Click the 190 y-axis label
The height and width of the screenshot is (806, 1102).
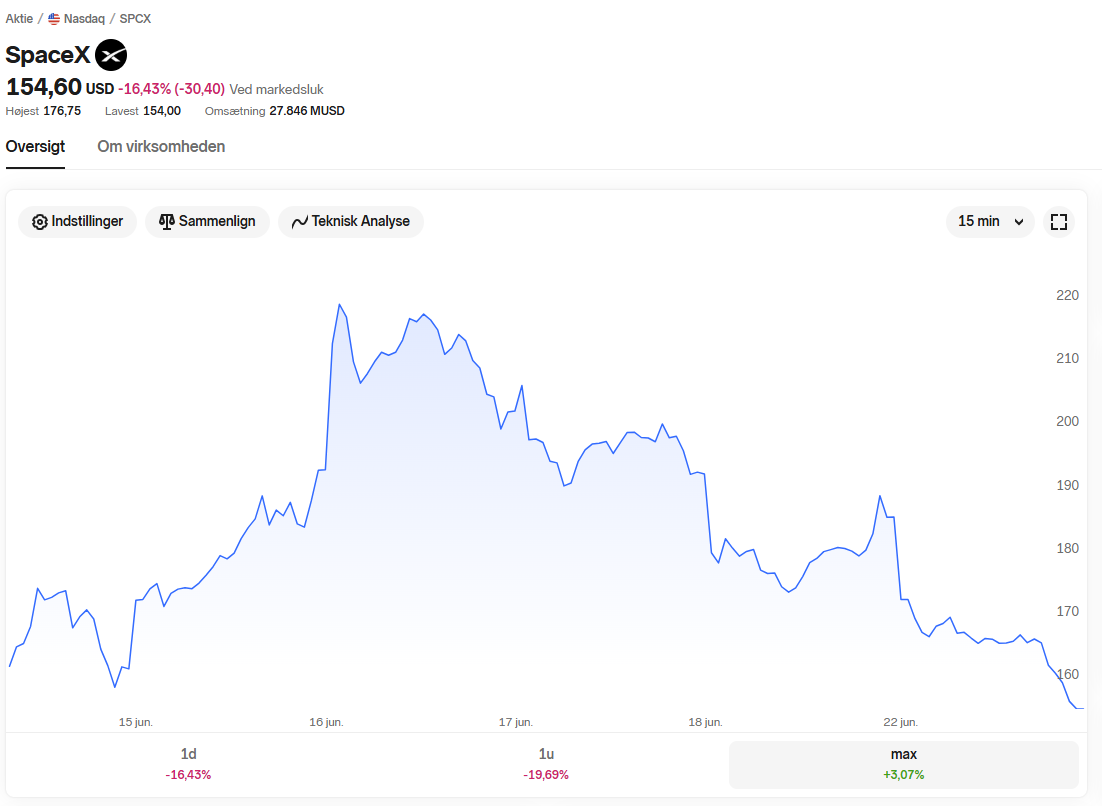tap(1067, 486)
